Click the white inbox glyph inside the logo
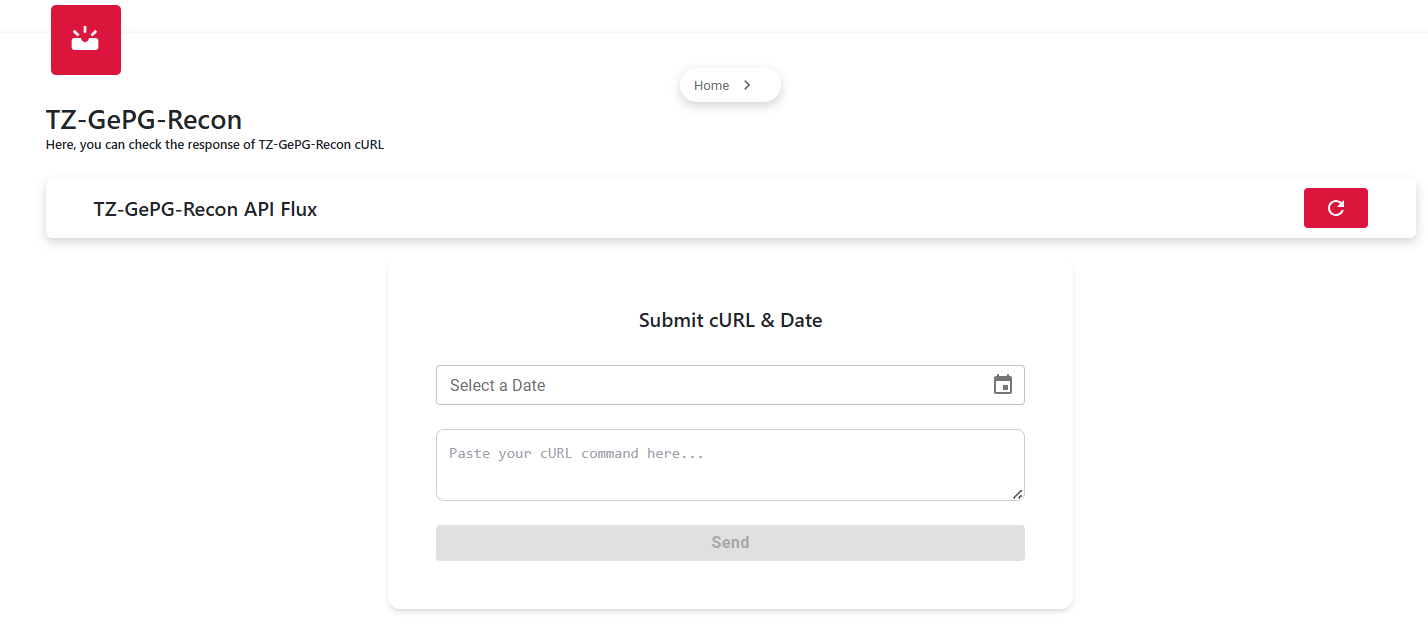The image size is (1428, 629). [85, 39]
